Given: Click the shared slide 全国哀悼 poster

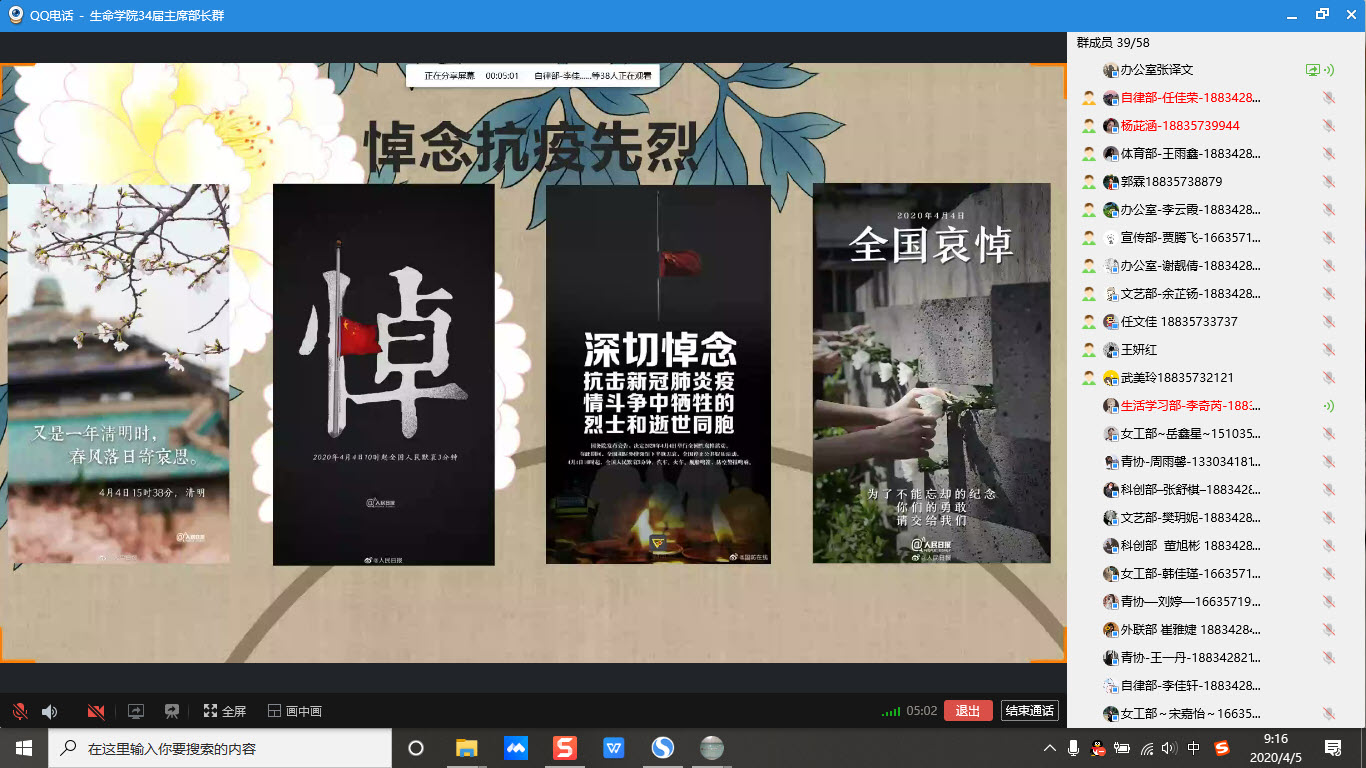Looking at the screenshot, I should click(932, 373).
